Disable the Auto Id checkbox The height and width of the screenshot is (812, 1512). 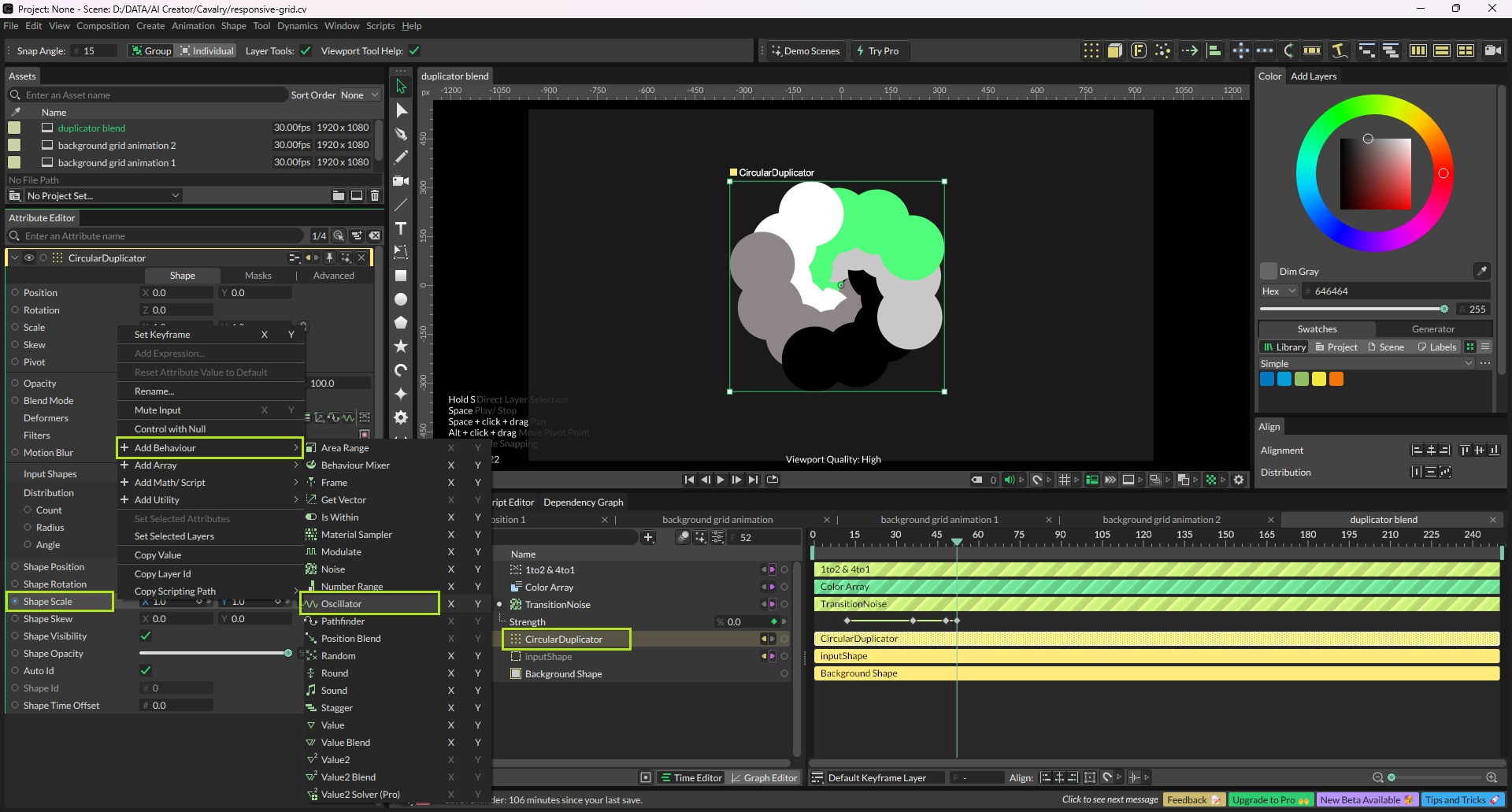click(146, 670)
